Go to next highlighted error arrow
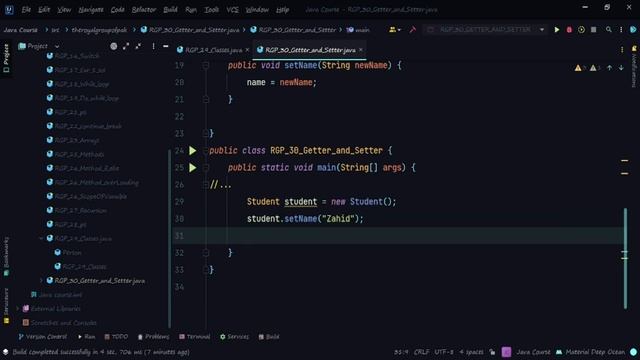Screen dimensions: 640x360 tap(621, 68)
